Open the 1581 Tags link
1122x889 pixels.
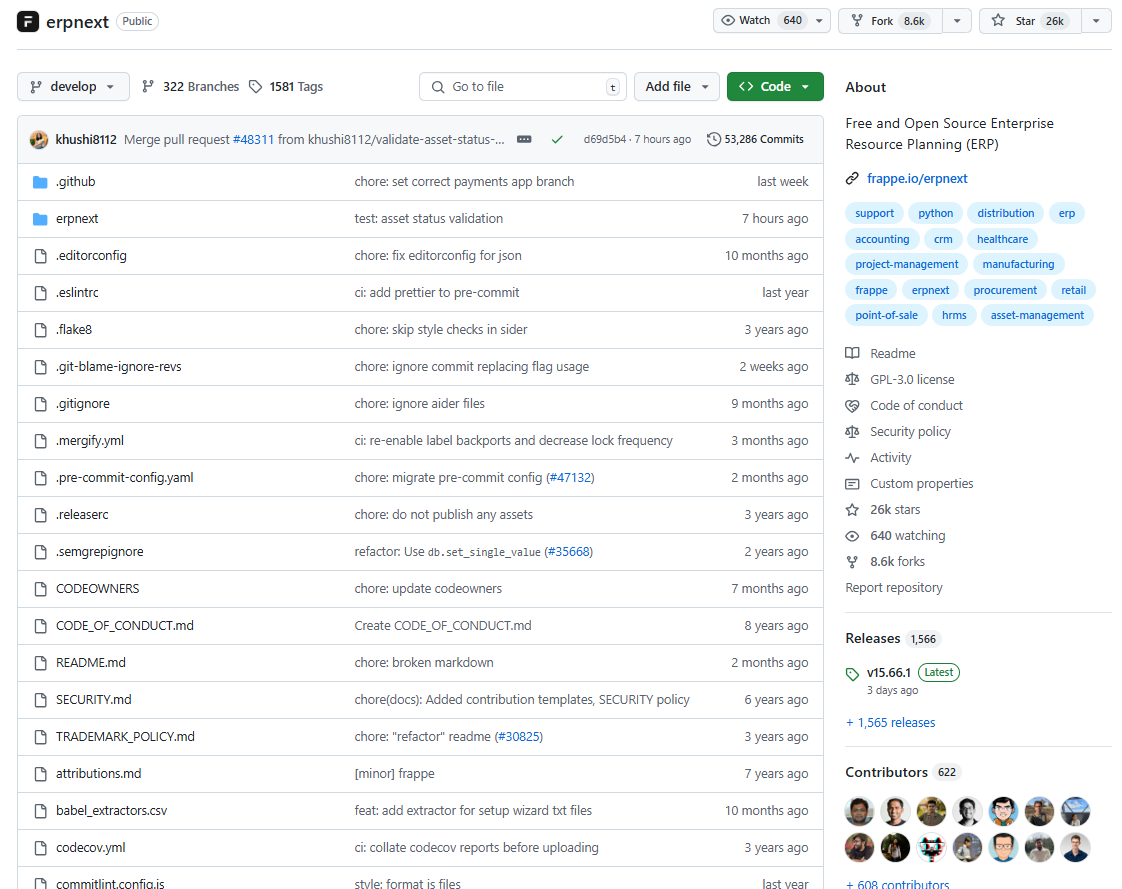tap(286, 87)
